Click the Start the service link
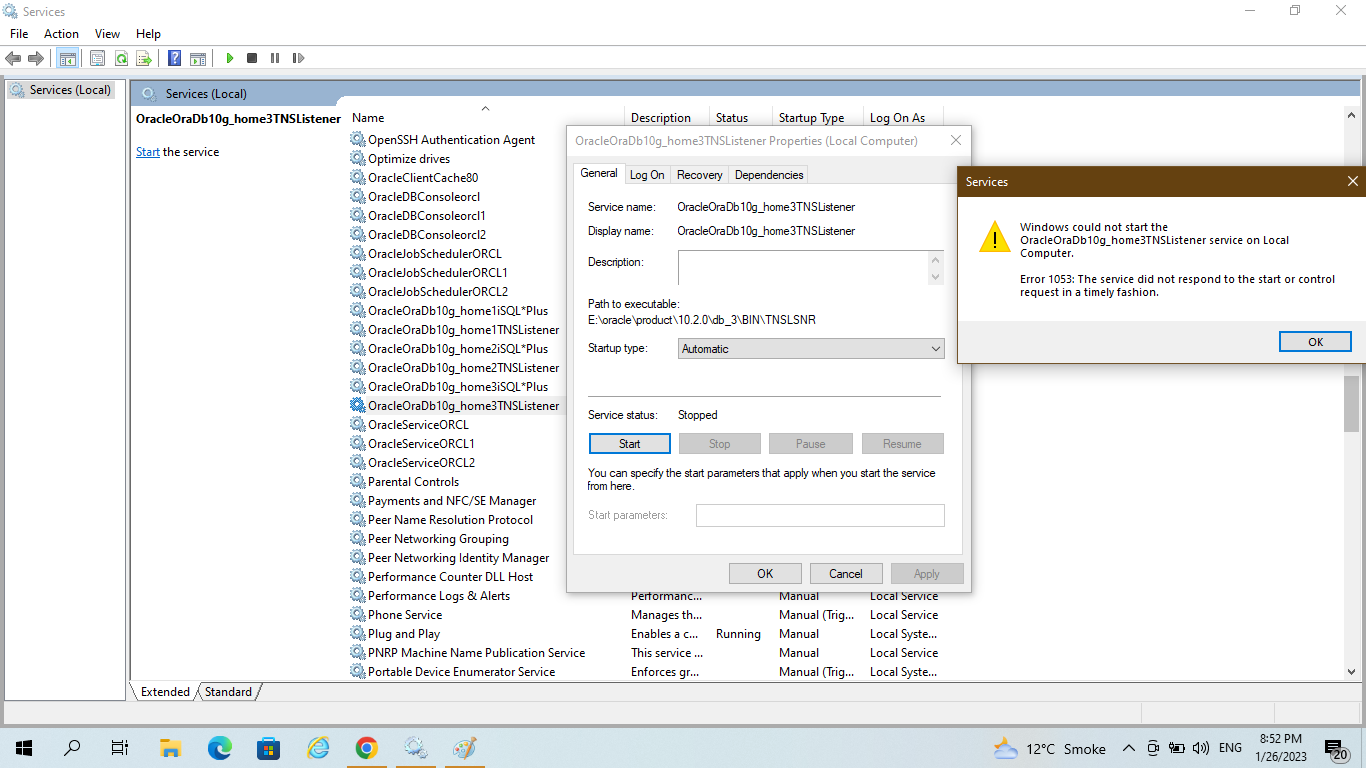The width and height of the screenshot is (1366, 768). [x=148, y=152]
